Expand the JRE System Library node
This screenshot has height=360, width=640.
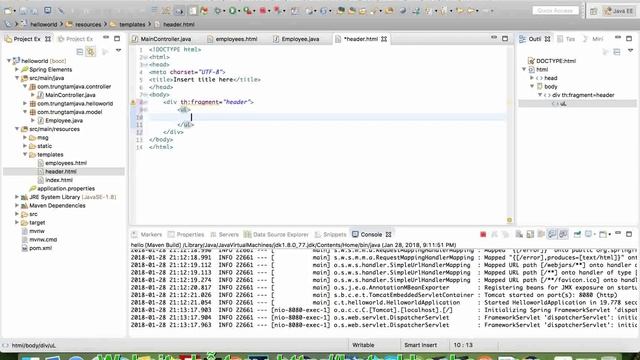click(x=17, y=197)
